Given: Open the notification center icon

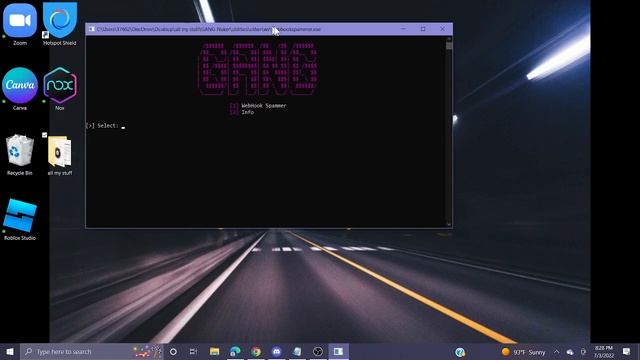Looking at the screenshot, I should click(627, 351).
